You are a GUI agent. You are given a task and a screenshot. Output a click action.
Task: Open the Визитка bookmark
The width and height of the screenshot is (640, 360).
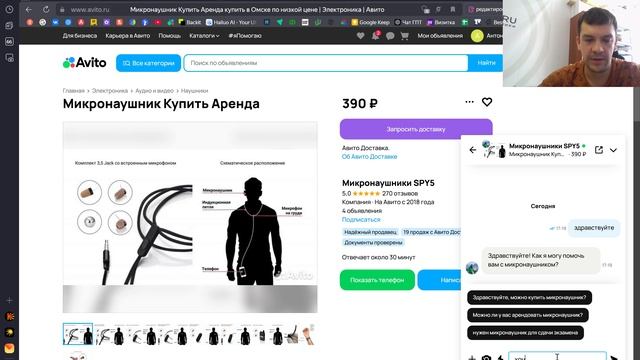pos(441,22)
